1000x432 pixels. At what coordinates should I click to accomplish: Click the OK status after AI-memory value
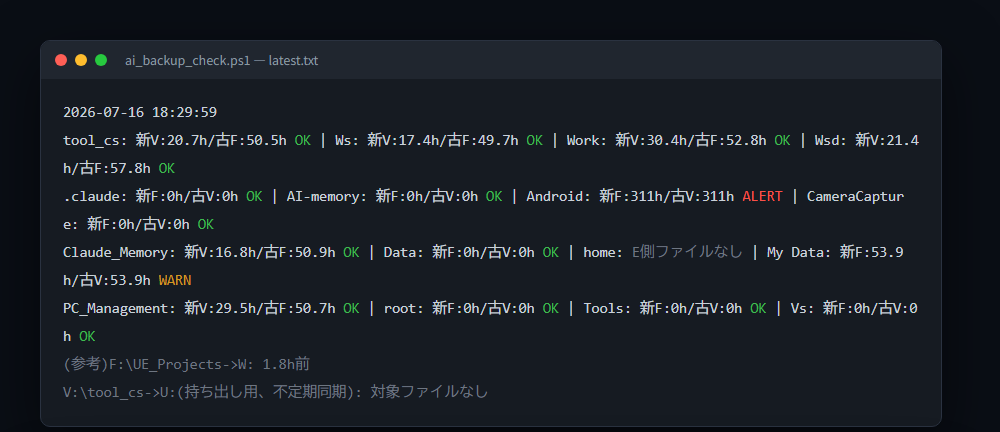point(494,197)
